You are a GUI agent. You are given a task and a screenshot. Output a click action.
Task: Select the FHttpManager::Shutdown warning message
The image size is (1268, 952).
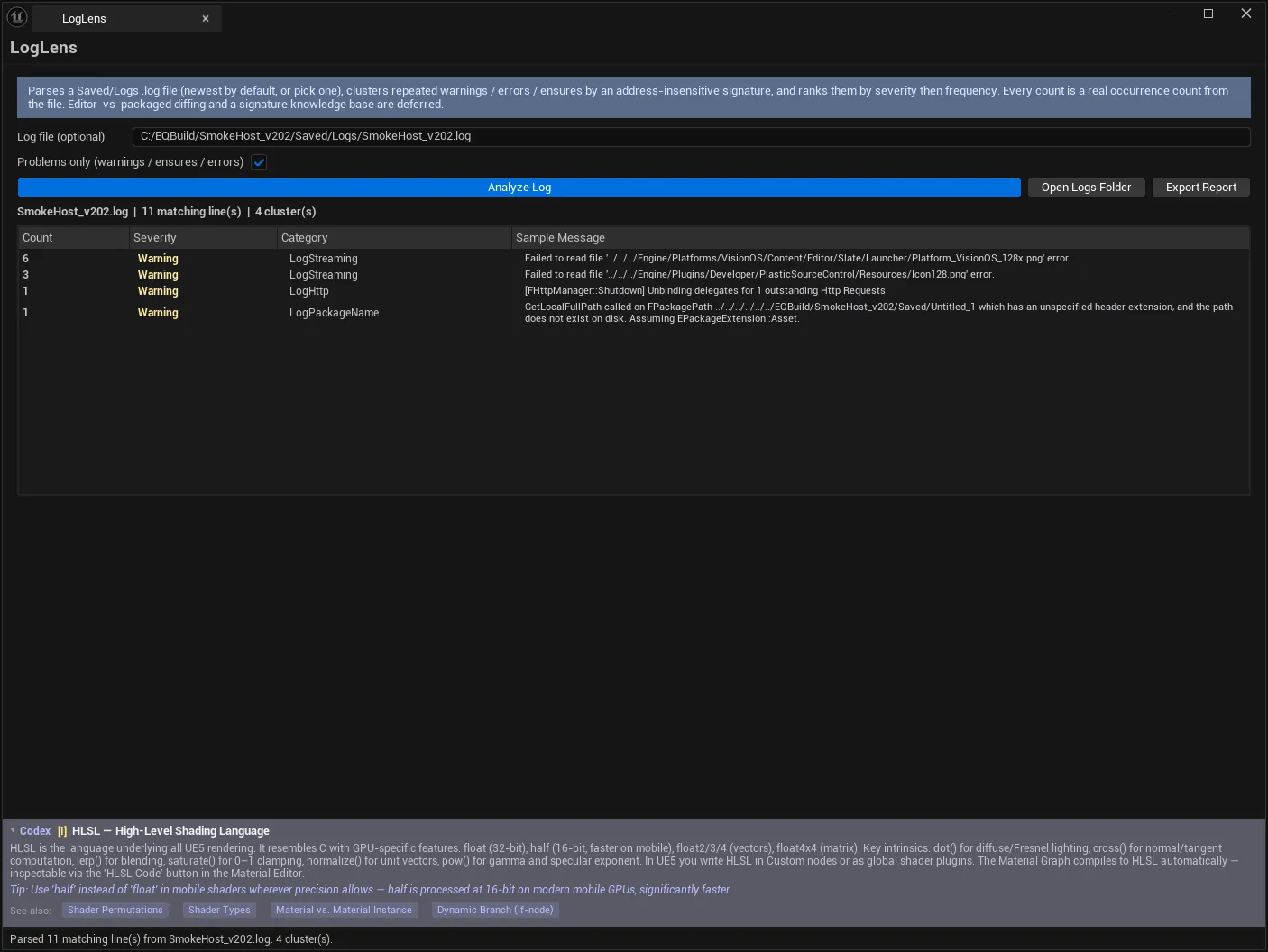[x=706, y=291]
